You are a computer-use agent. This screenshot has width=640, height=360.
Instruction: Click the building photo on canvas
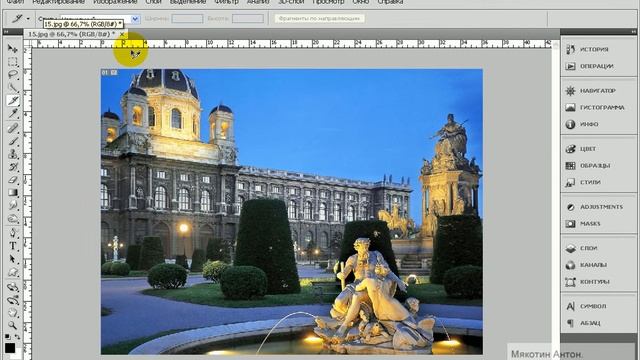(x=291, y=211)
